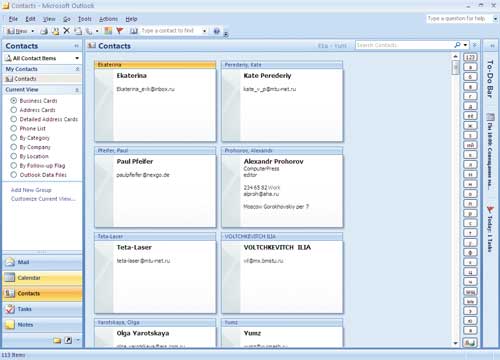The width and height of the screenshot is (500, 360).
Task: Click the Search Contacts field
Action: (x=404, y=45)
